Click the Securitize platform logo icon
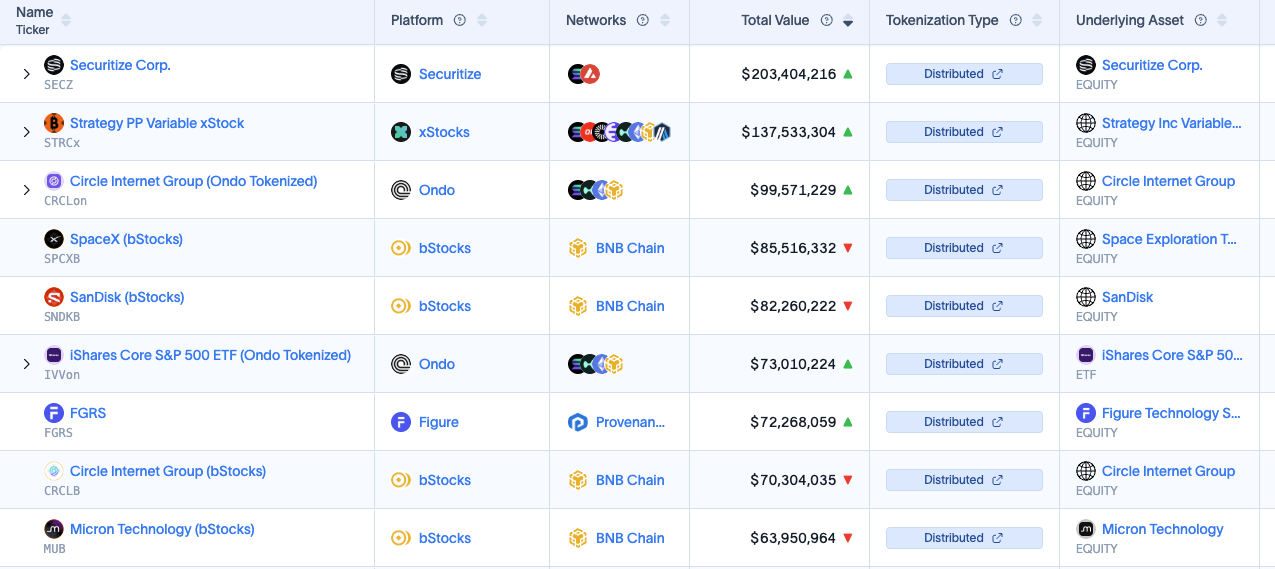 pyautogui.click(x=401, y=74)
